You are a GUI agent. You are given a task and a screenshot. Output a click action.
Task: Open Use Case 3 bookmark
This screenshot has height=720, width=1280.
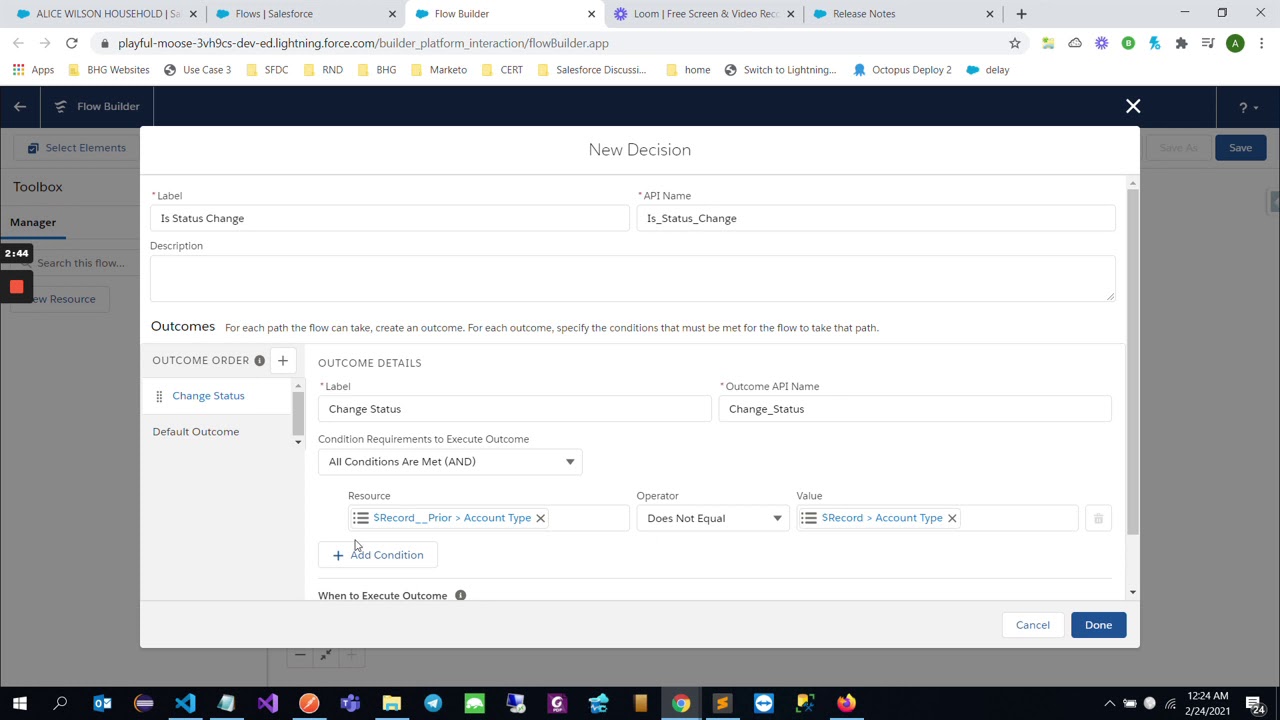click(197, 70)
